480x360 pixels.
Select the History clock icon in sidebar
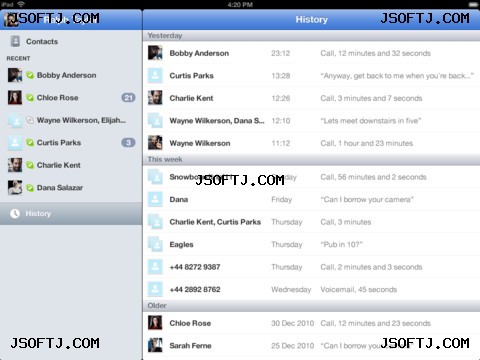(15, 213)
